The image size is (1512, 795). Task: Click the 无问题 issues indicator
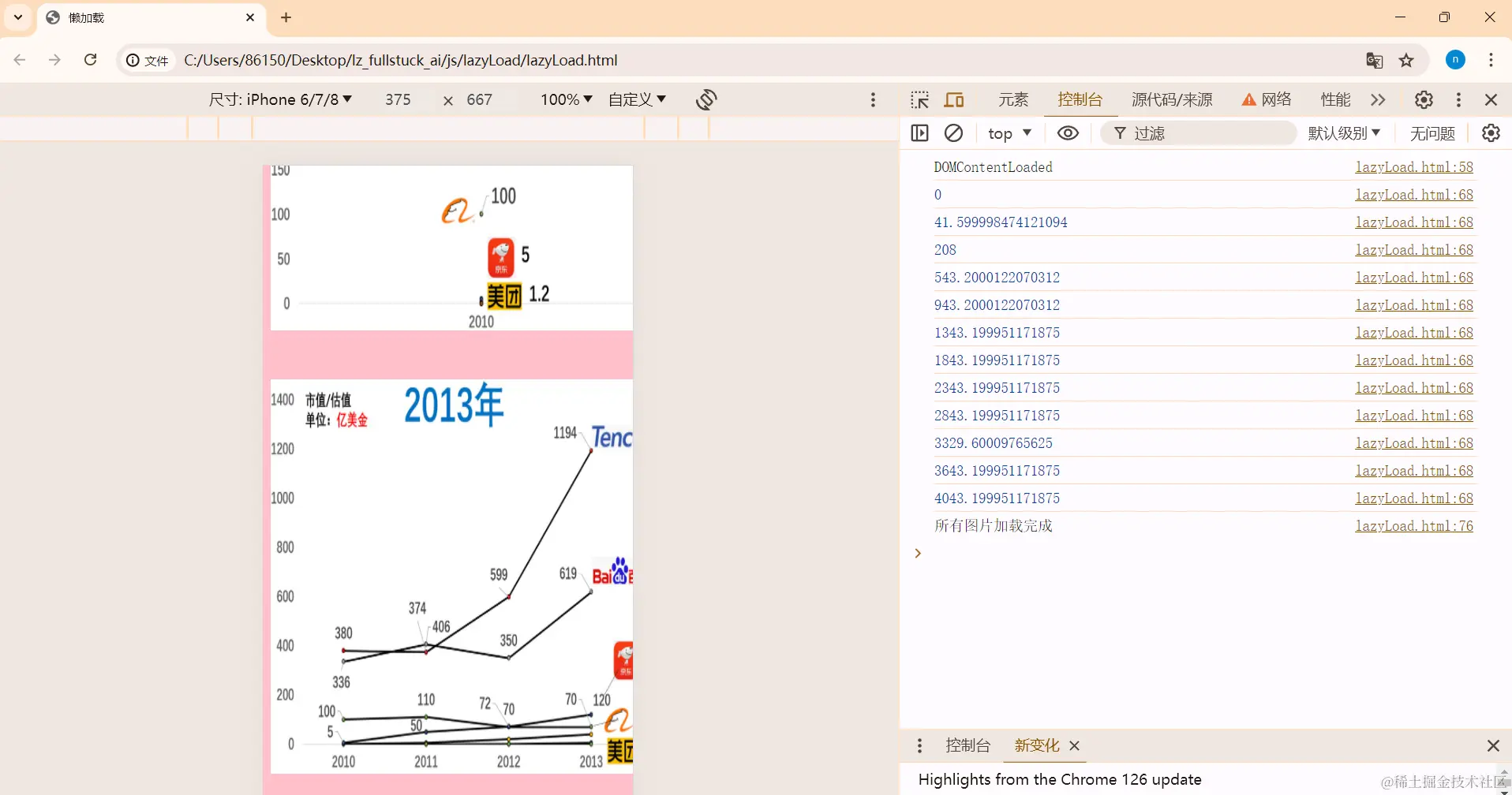pos(1432,133)
